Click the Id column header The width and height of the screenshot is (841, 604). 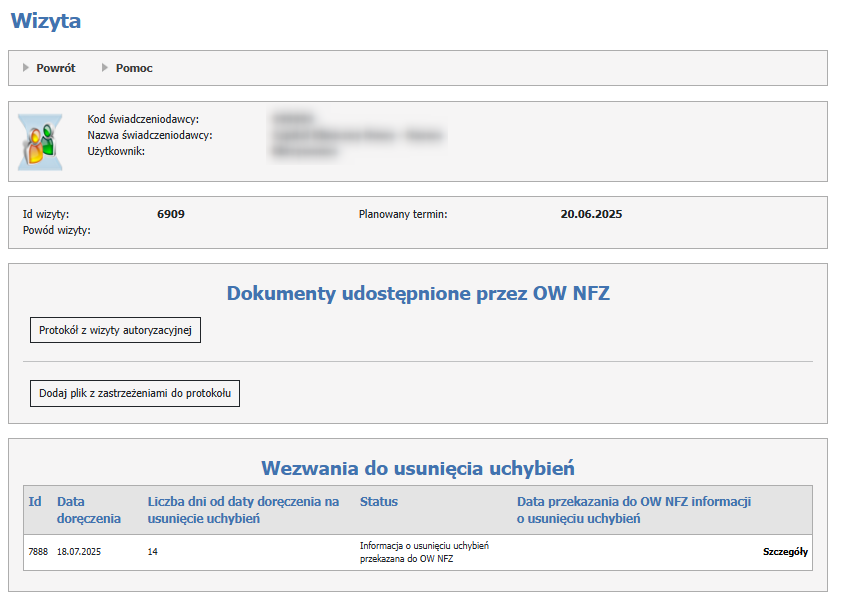point(35,501)
